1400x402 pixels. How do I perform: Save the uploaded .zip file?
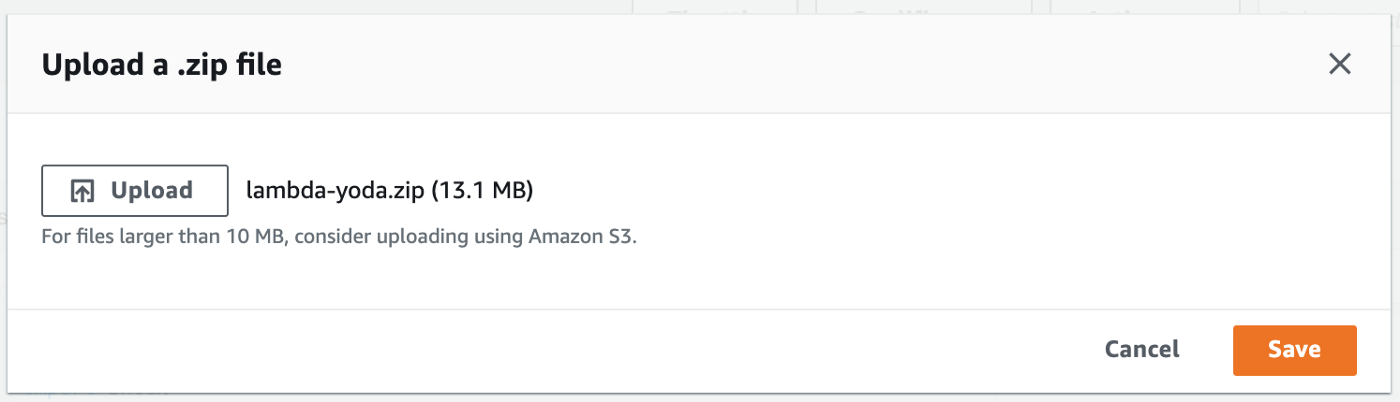tap(1294, 349)
